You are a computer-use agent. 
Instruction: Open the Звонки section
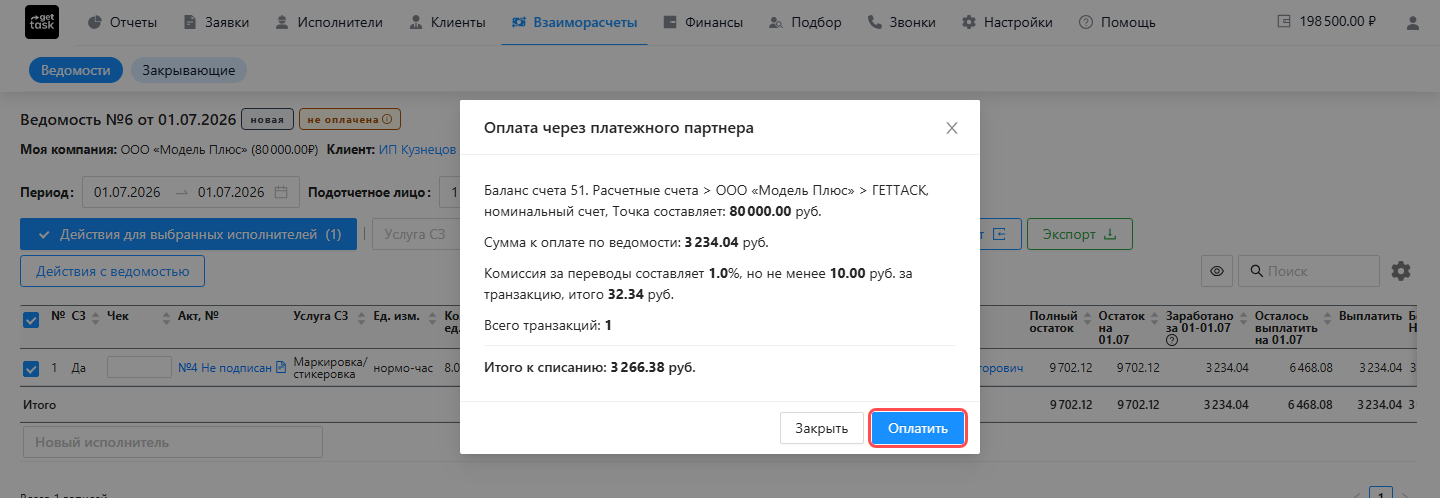pos(901,22)
